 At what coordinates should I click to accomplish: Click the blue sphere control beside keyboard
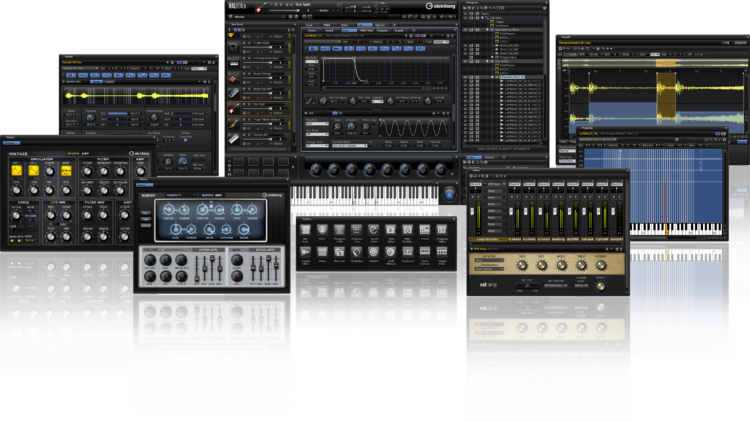click(x=449, y=194)
